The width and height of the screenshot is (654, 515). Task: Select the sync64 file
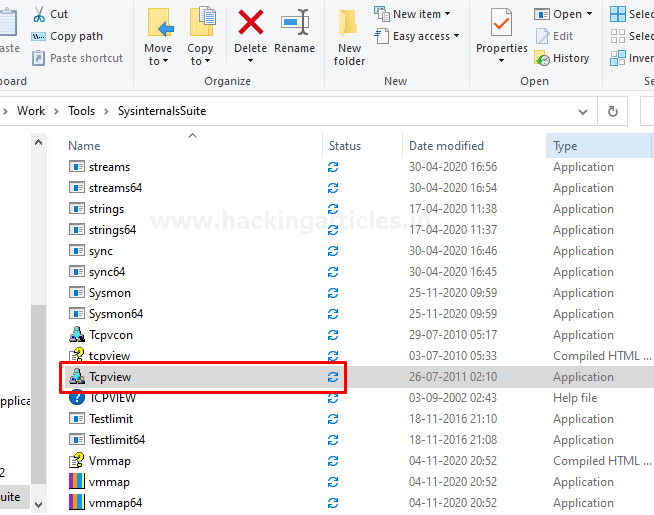click(107, 272)
